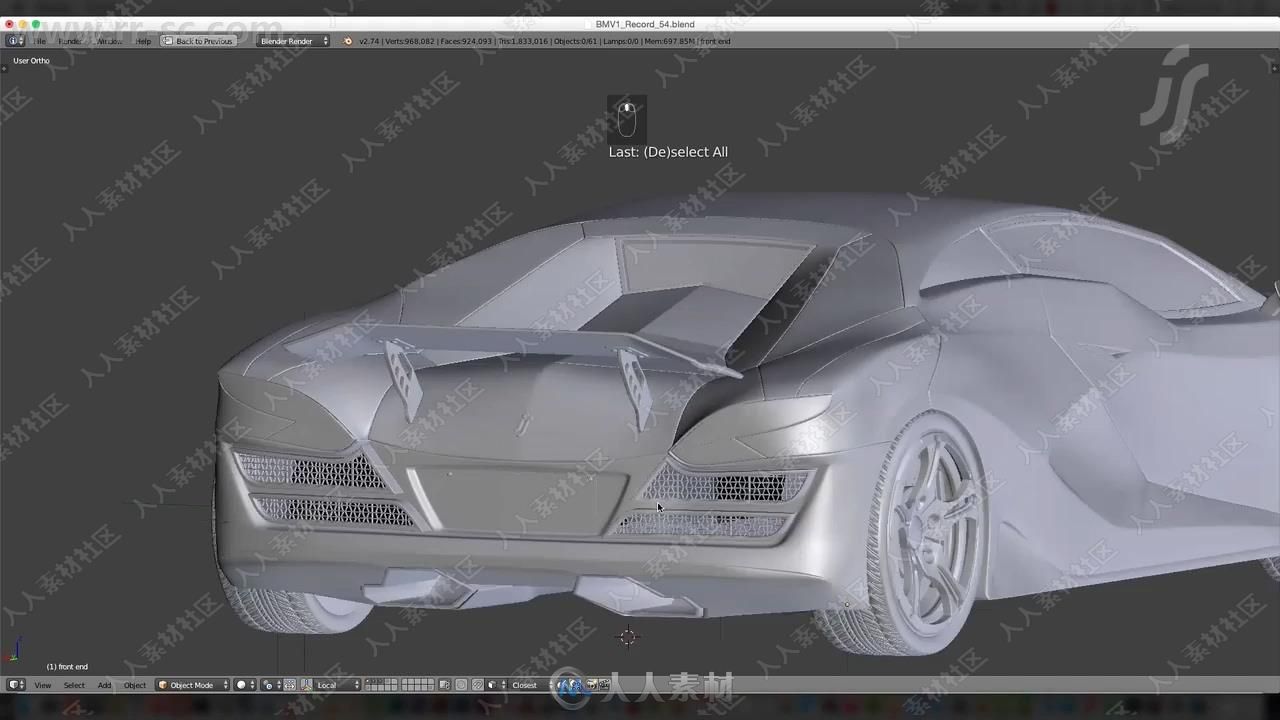Open the Help menu in the Info header
1280x720 pixels.
(x=143, y=41)
